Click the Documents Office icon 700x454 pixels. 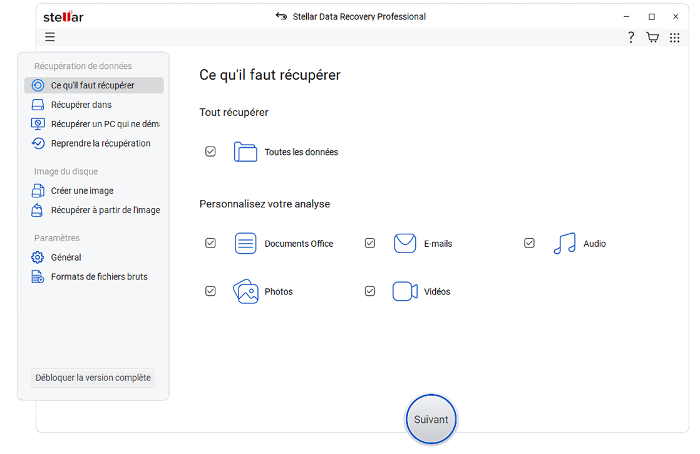(245, 243)
